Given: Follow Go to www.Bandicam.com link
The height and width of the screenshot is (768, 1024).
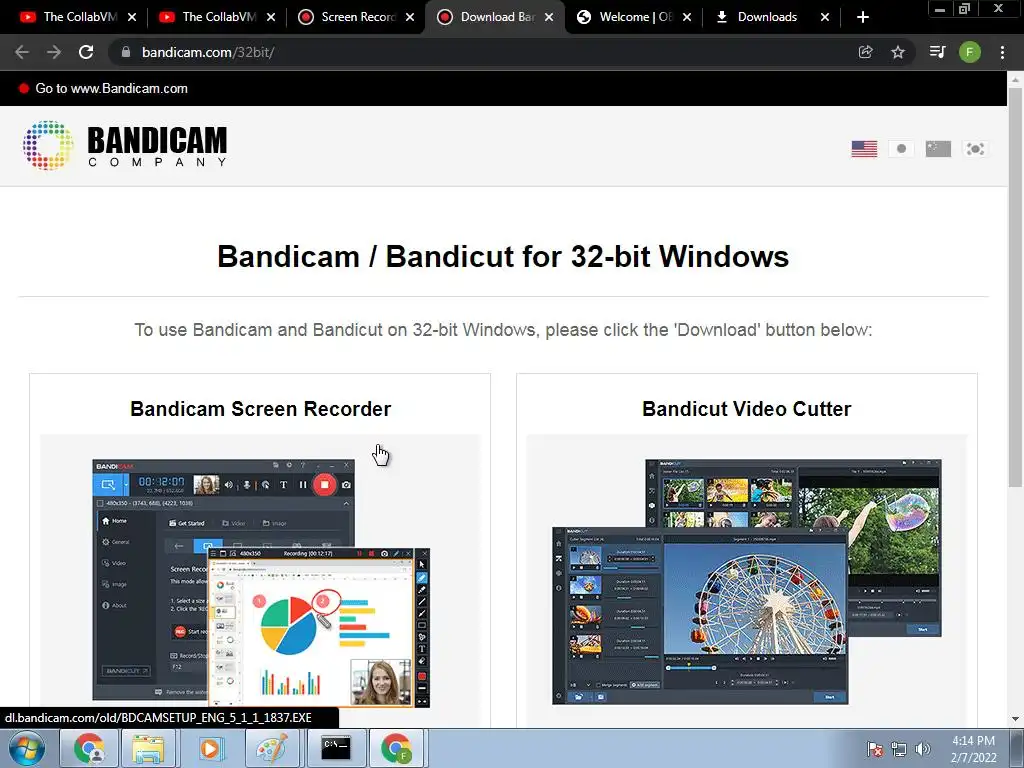Looking at the screenshot, I should click(x=111, y=88).
